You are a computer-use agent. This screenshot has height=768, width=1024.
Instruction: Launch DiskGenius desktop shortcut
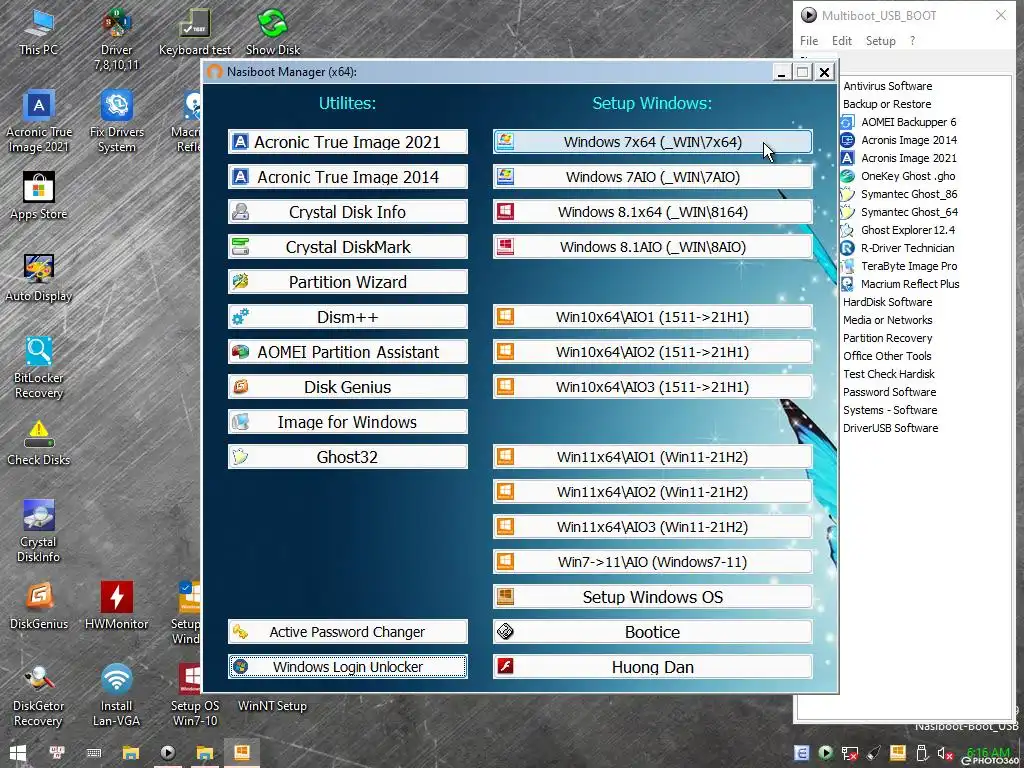click(39, 607)
